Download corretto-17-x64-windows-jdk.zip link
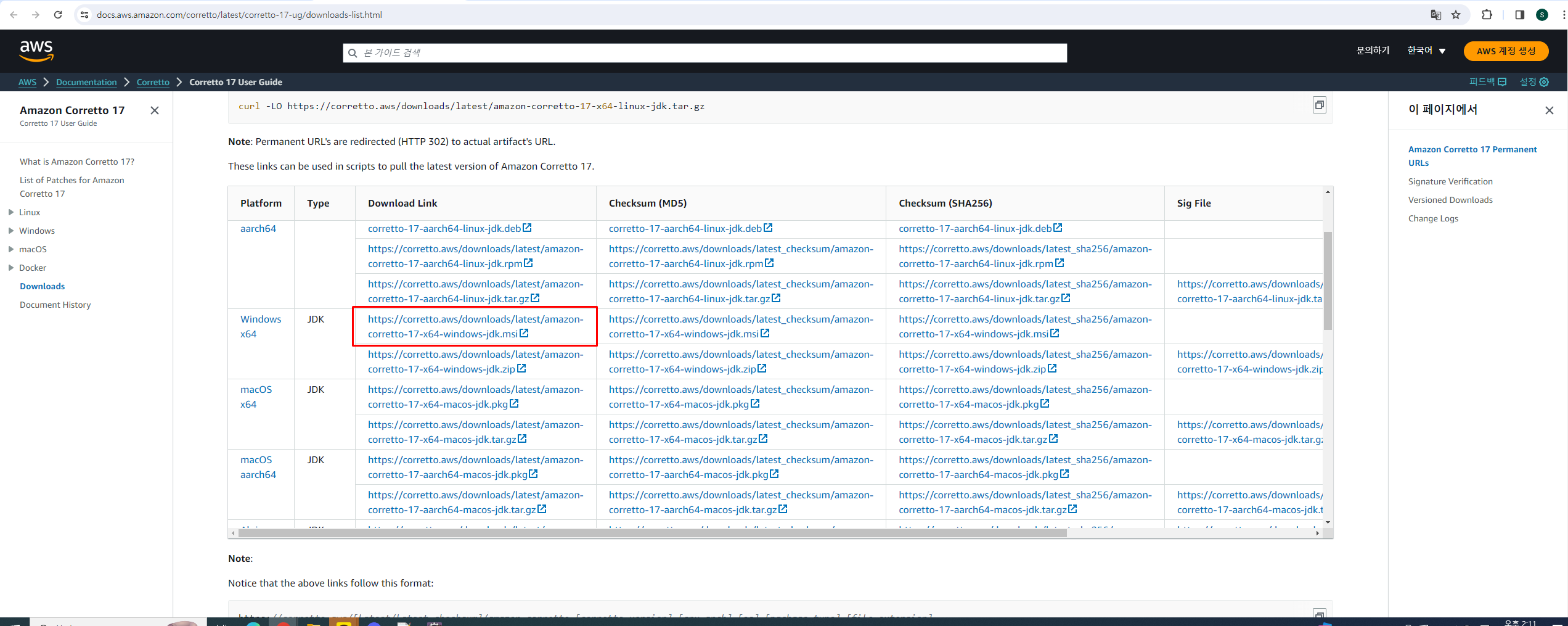1568x626 pixels. coord(475,361)
